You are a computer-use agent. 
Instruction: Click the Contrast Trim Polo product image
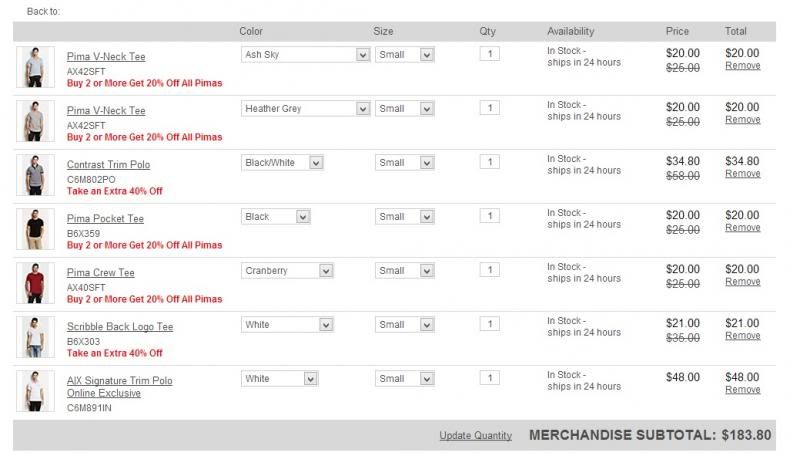click(x=35, y=174)
